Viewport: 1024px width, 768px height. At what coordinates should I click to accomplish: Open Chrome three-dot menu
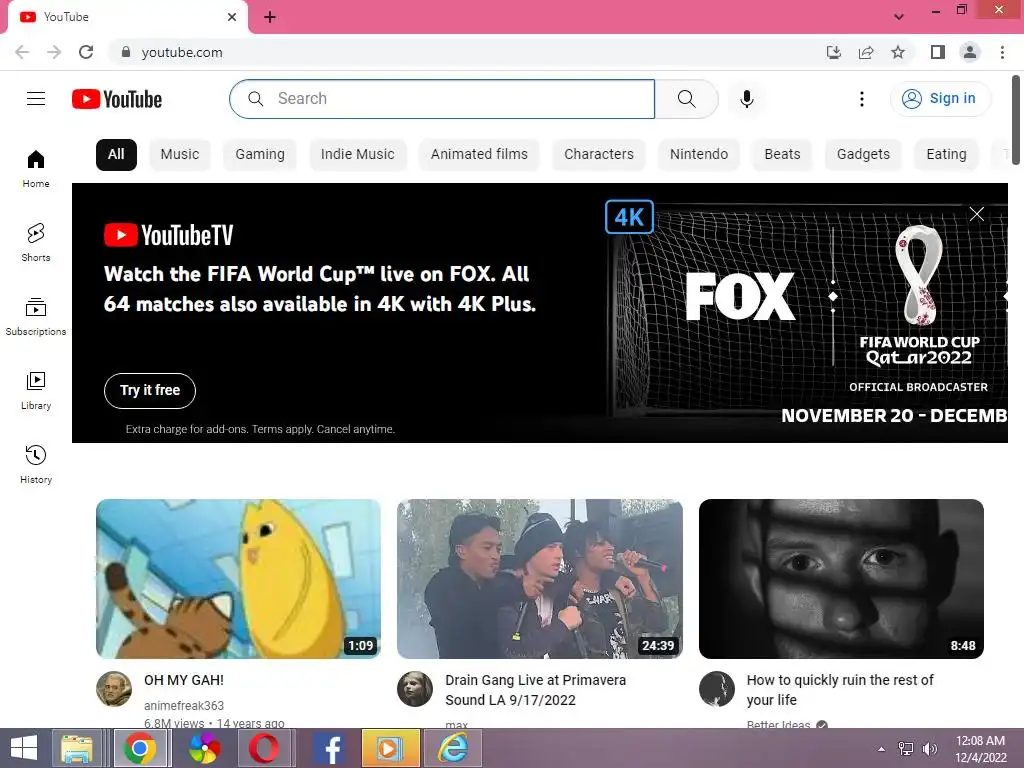pos(1002,52)
